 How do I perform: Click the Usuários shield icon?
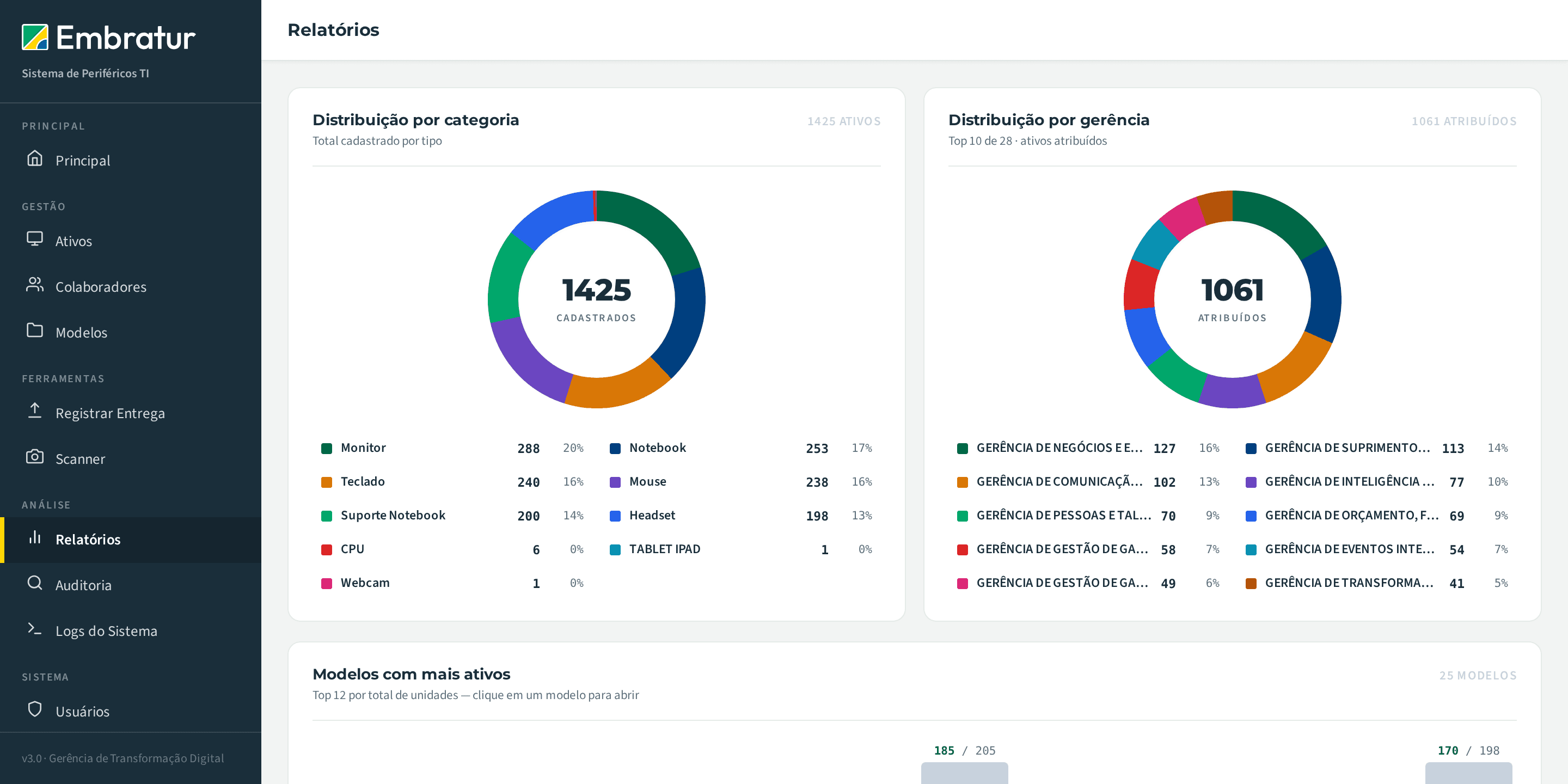click(x=35, y=709)
